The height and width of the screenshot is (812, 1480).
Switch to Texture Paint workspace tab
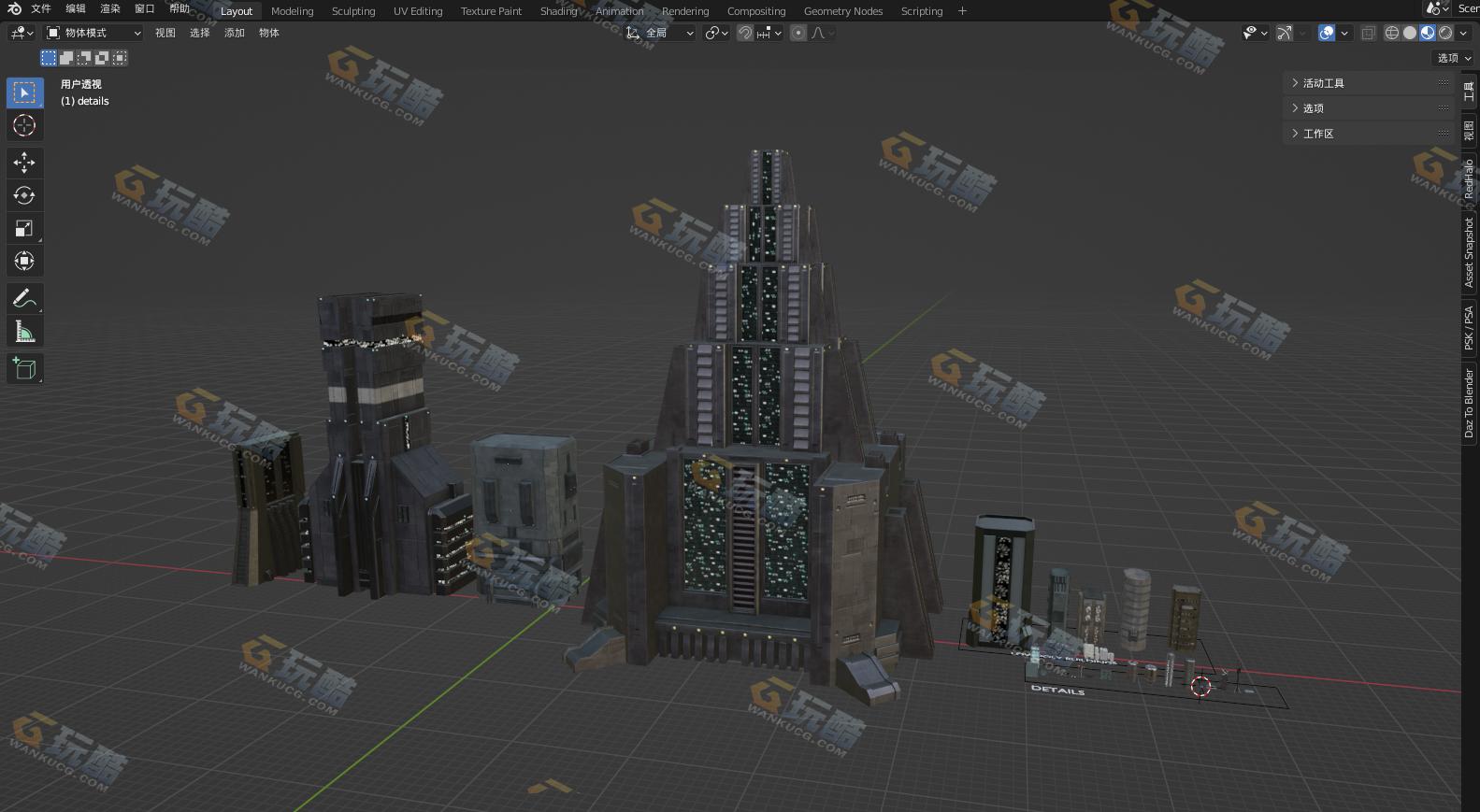pyautogui.click(x=491, y=11)
